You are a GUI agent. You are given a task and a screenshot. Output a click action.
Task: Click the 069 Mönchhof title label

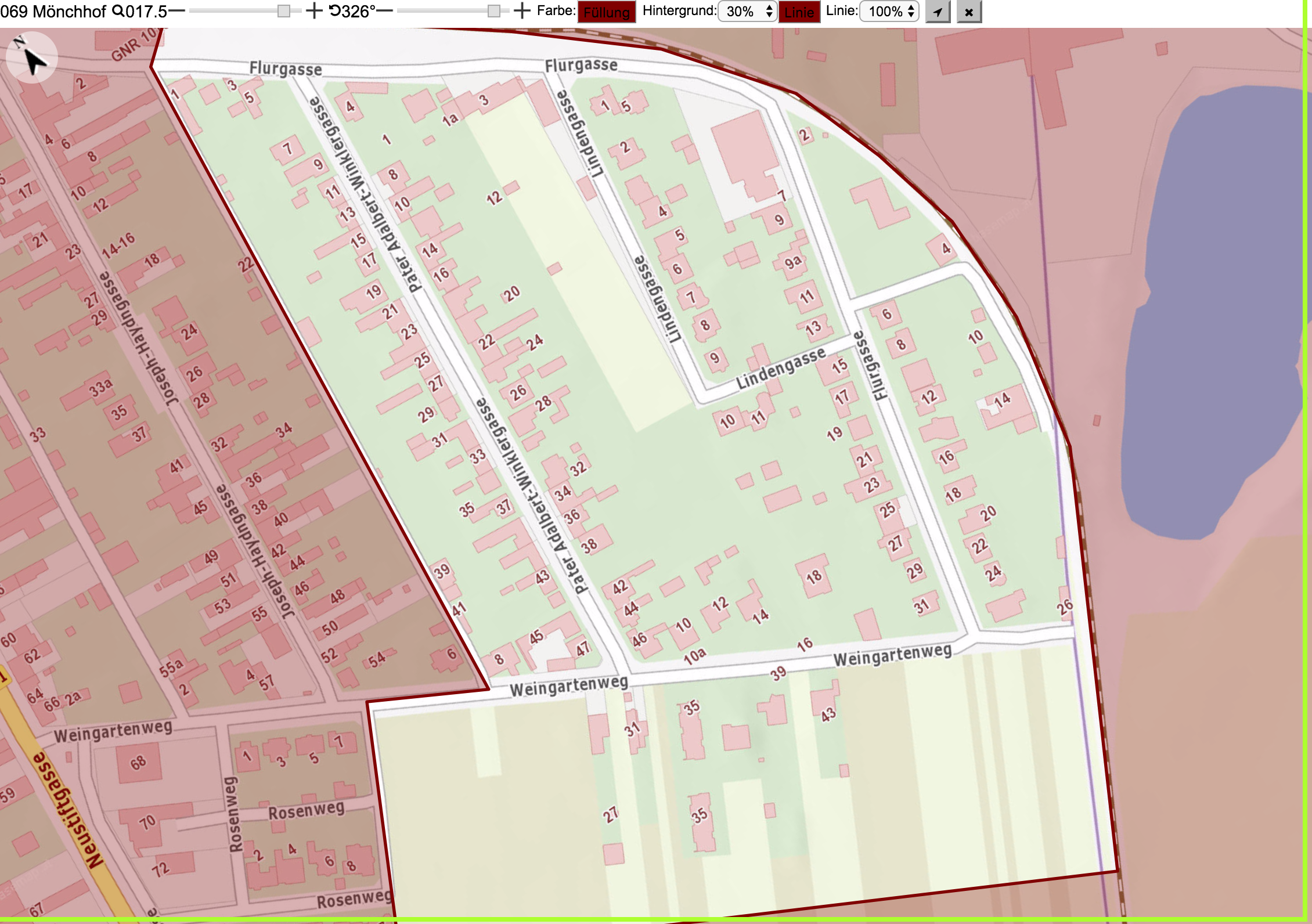(x=53, y=12)
